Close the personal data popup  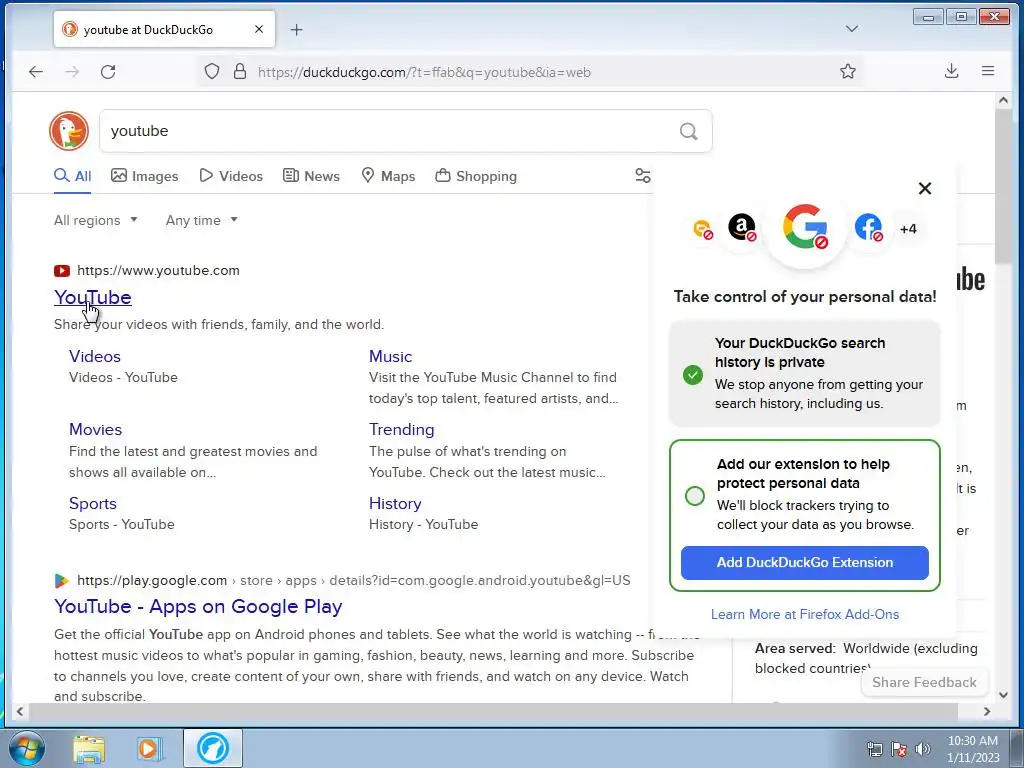click(x=925, y=189)
